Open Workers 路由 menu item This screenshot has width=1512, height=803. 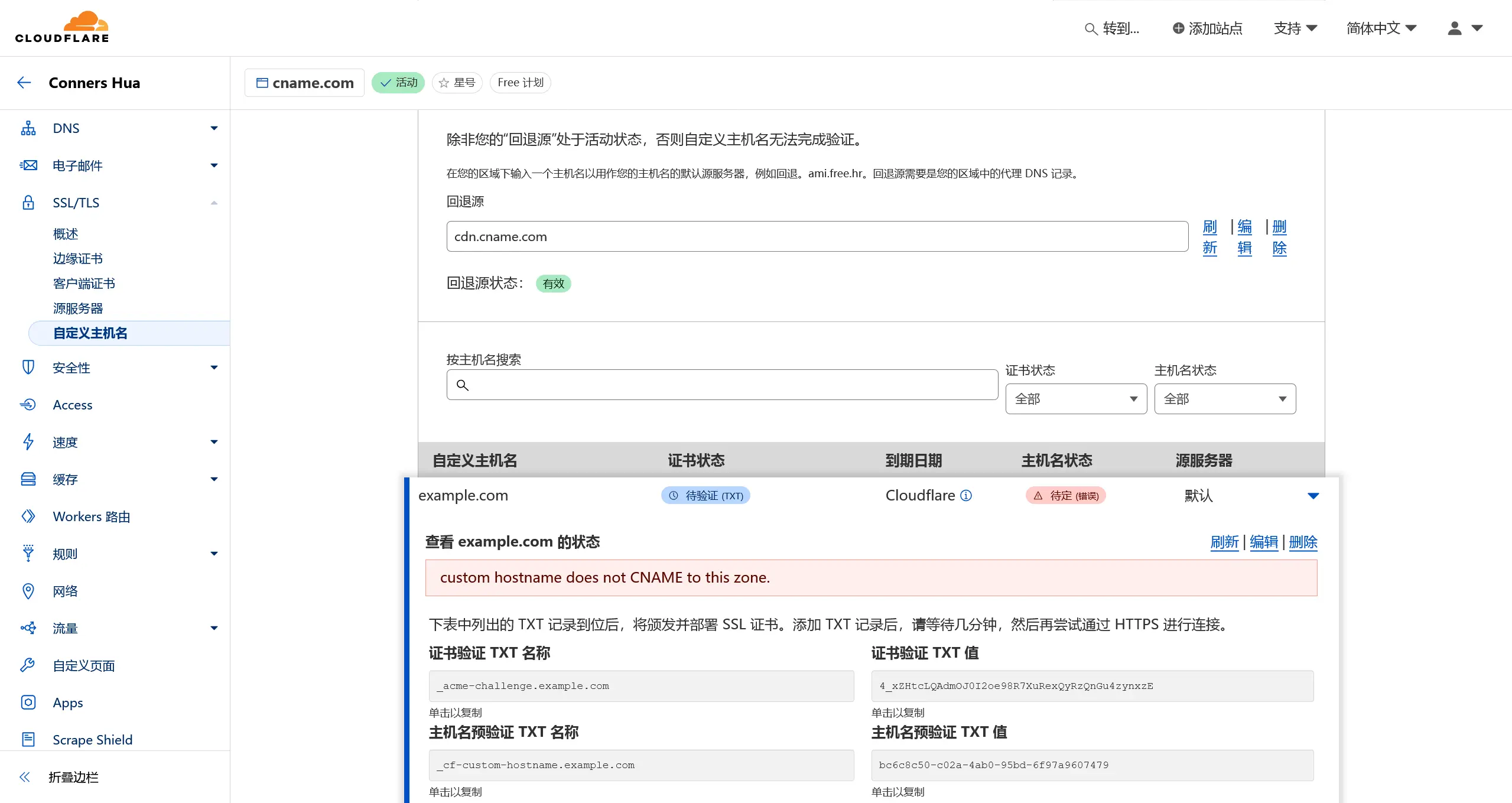(92, 516)
